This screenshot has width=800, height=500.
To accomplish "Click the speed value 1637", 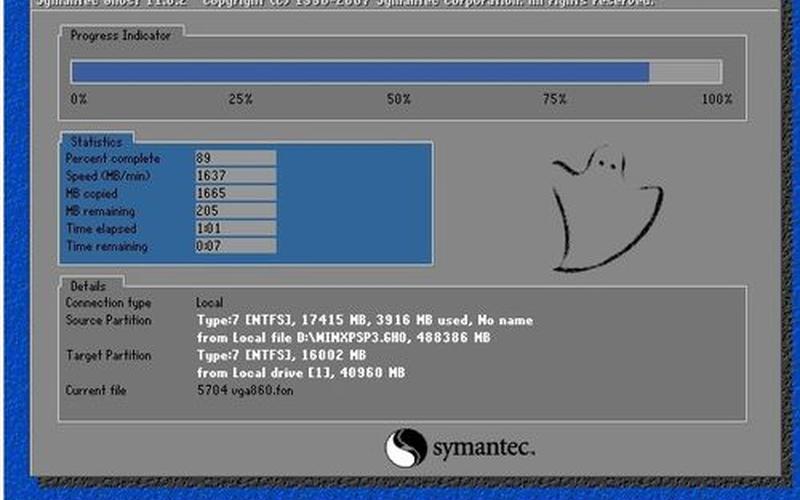I will pyautogui.click(x=235, y=176).
